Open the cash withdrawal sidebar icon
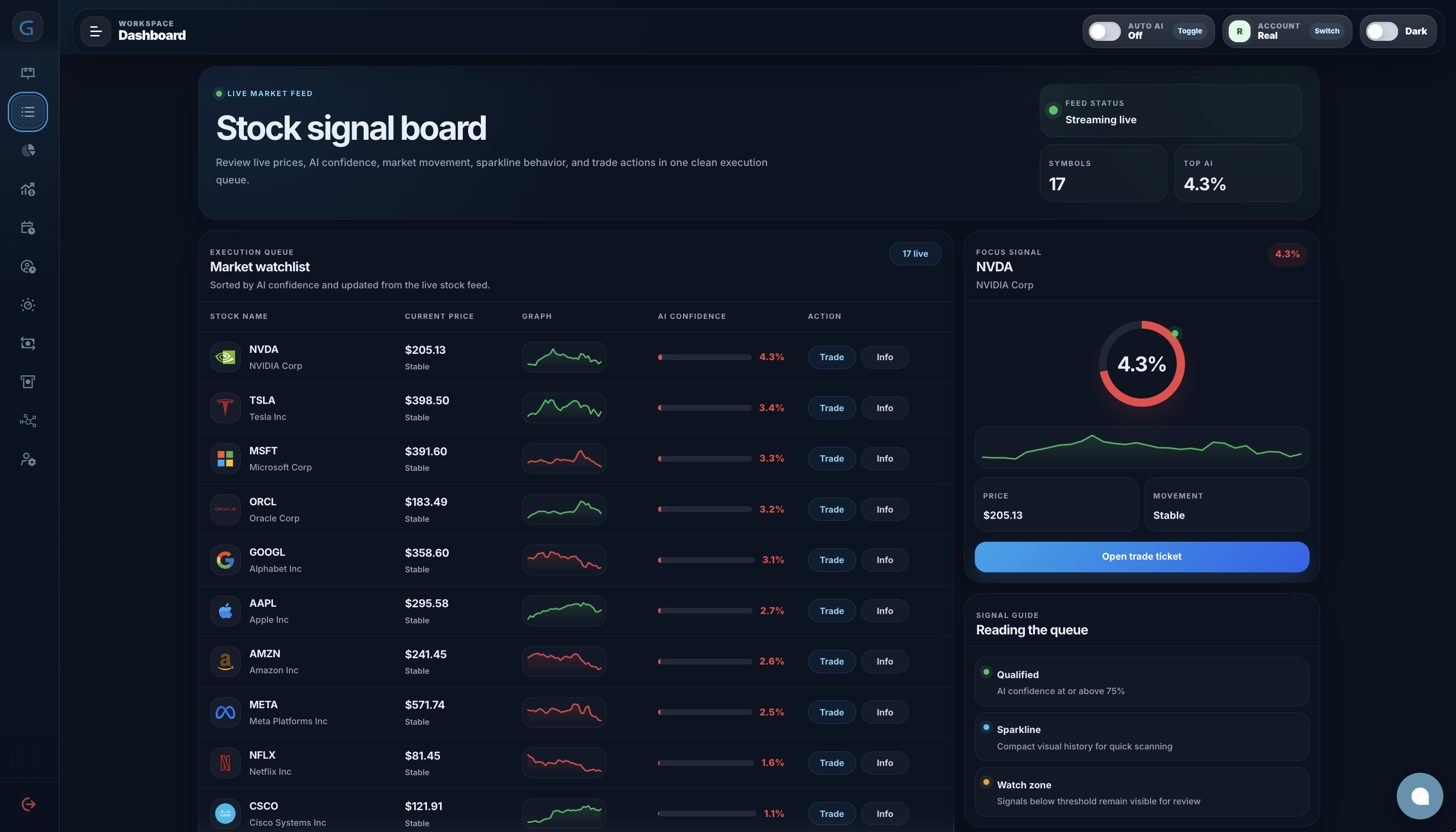This screenshot has width=1456, height=832. tap(28, 382)
